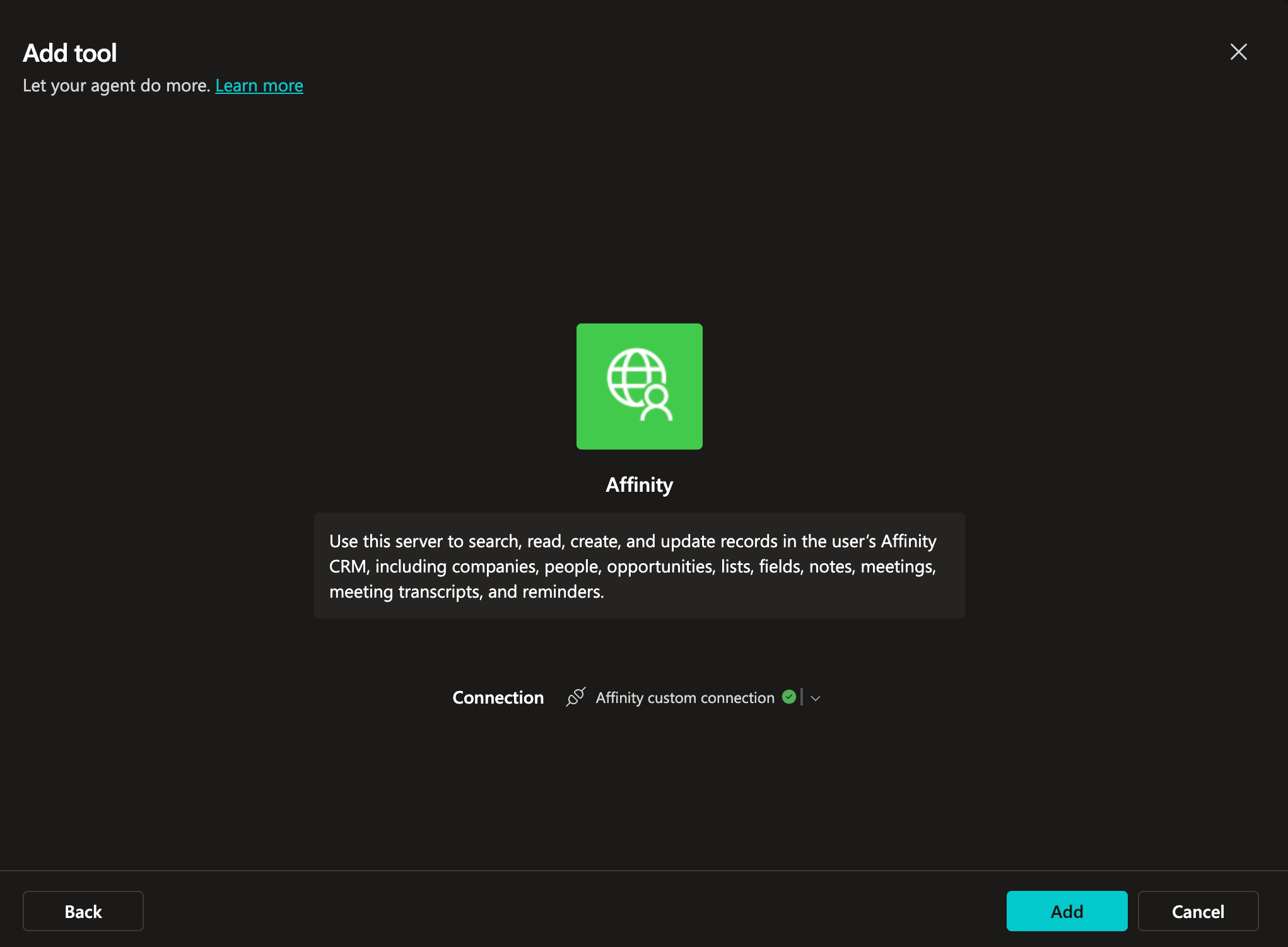Screen dimensions: 1288x947
Task: Click the green Affinity tool icon
Action: 639,386
